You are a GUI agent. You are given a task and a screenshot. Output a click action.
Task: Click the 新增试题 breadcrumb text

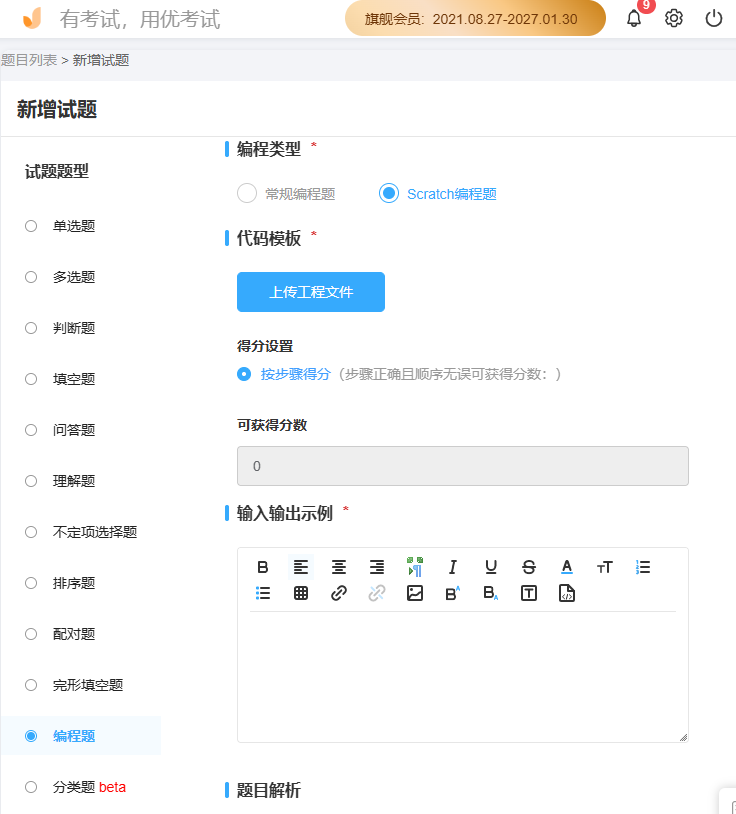pyautogui.click(x=101, y=60)
